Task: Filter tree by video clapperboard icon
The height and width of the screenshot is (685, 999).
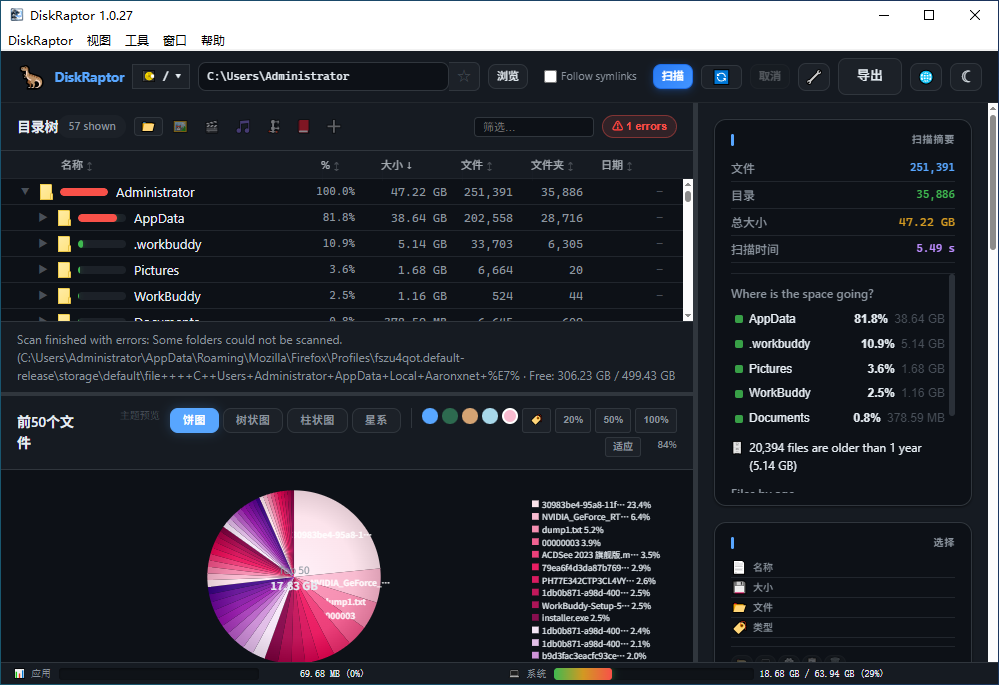Action: point(212,127)
